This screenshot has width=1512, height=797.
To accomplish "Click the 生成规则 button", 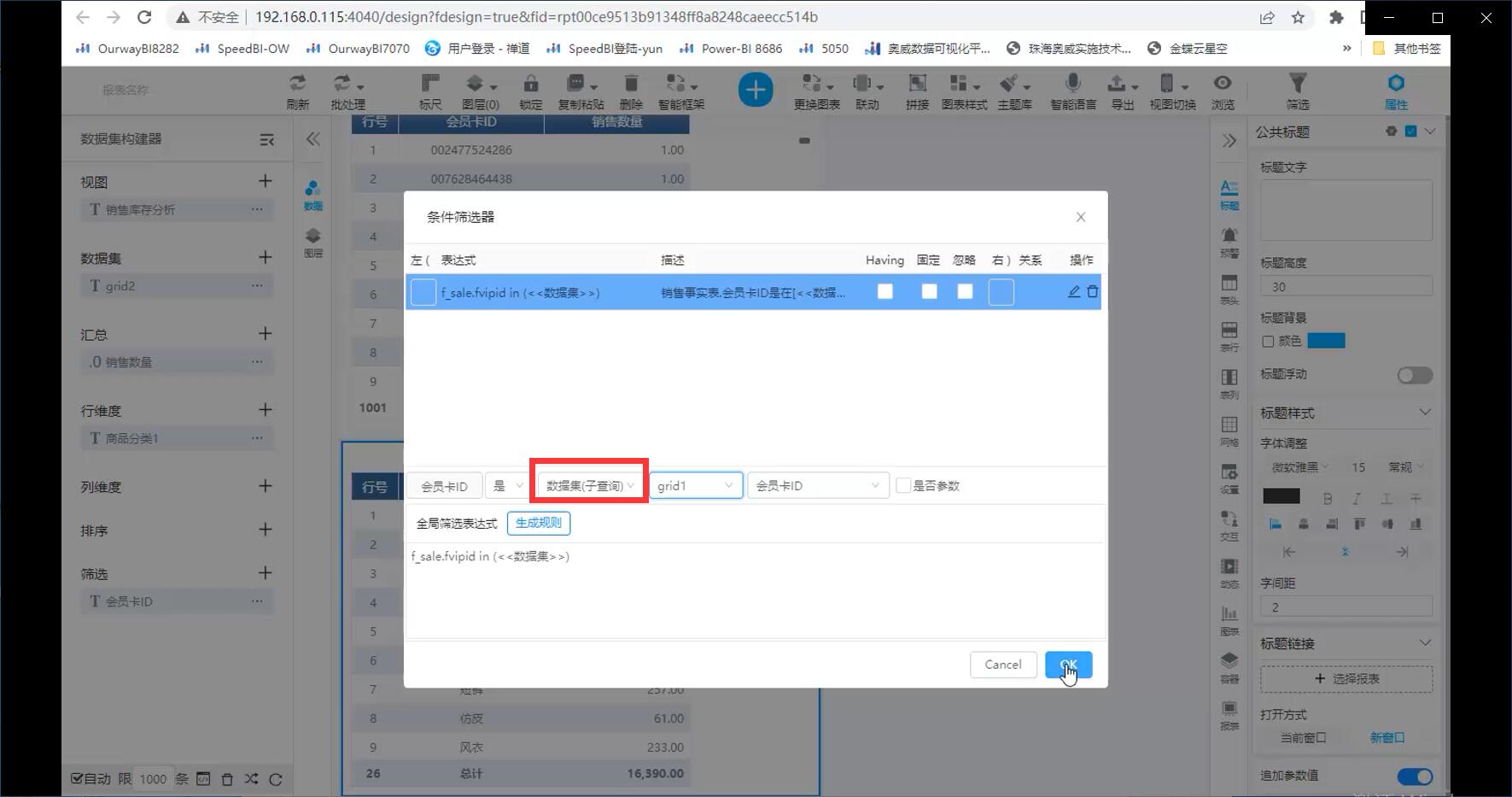I will 539,523.
